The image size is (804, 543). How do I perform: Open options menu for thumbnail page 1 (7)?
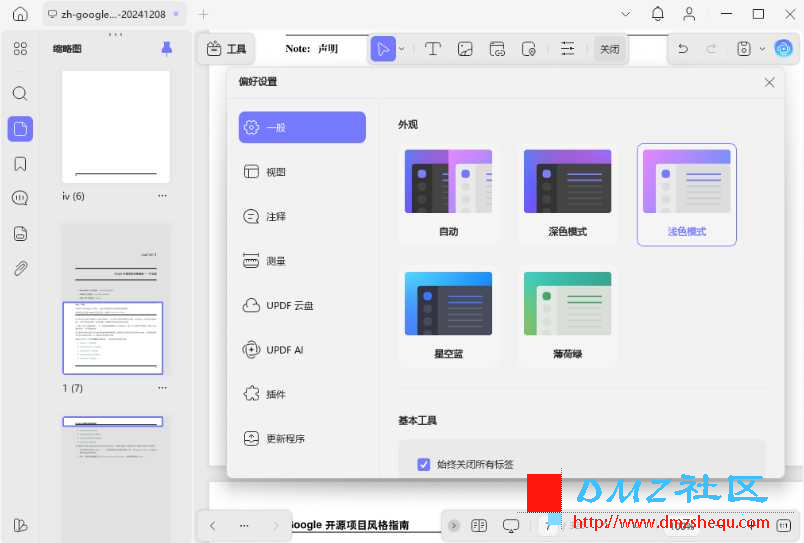tap(162, 388)
